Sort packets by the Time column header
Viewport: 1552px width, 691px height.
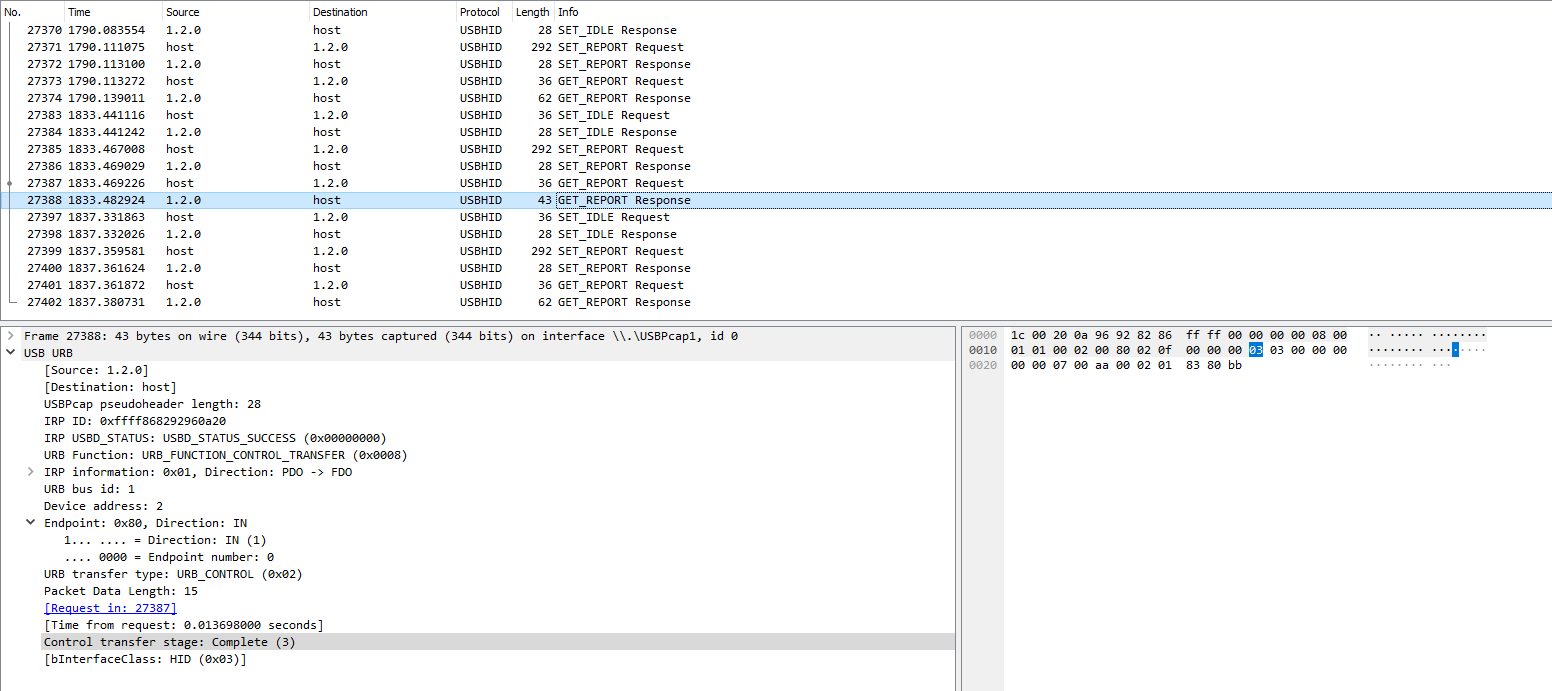(79, 12)
